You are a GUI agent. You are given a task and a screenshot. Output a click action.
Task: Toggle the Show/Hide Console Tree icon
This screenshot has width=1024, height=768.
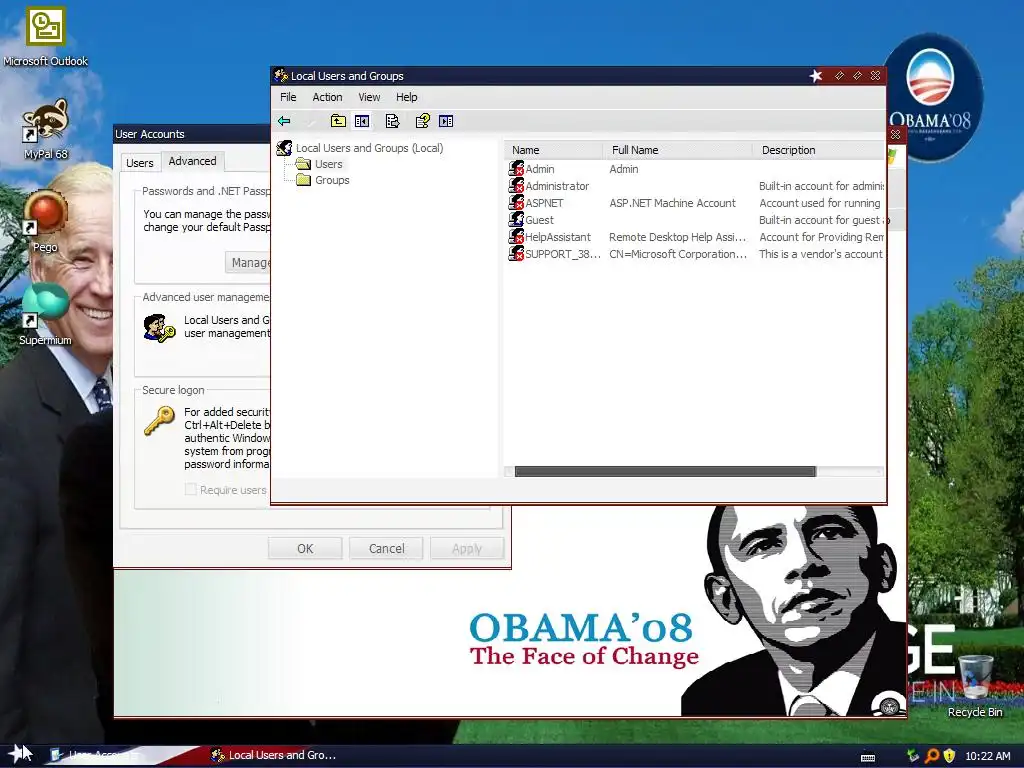point(362,121)
